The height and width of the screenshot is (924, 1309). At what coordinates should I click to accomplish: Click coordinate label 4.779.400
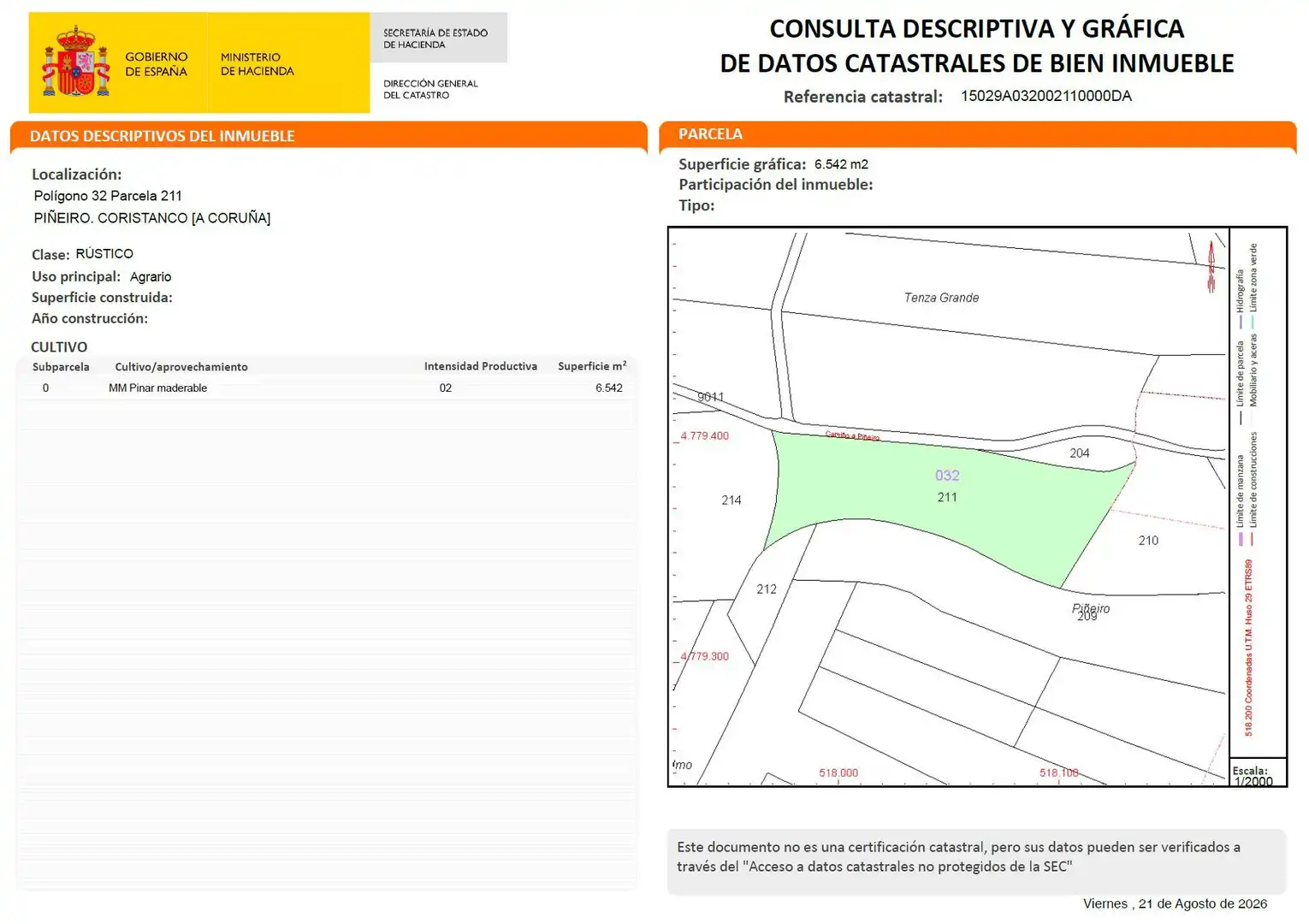point(705,436)
